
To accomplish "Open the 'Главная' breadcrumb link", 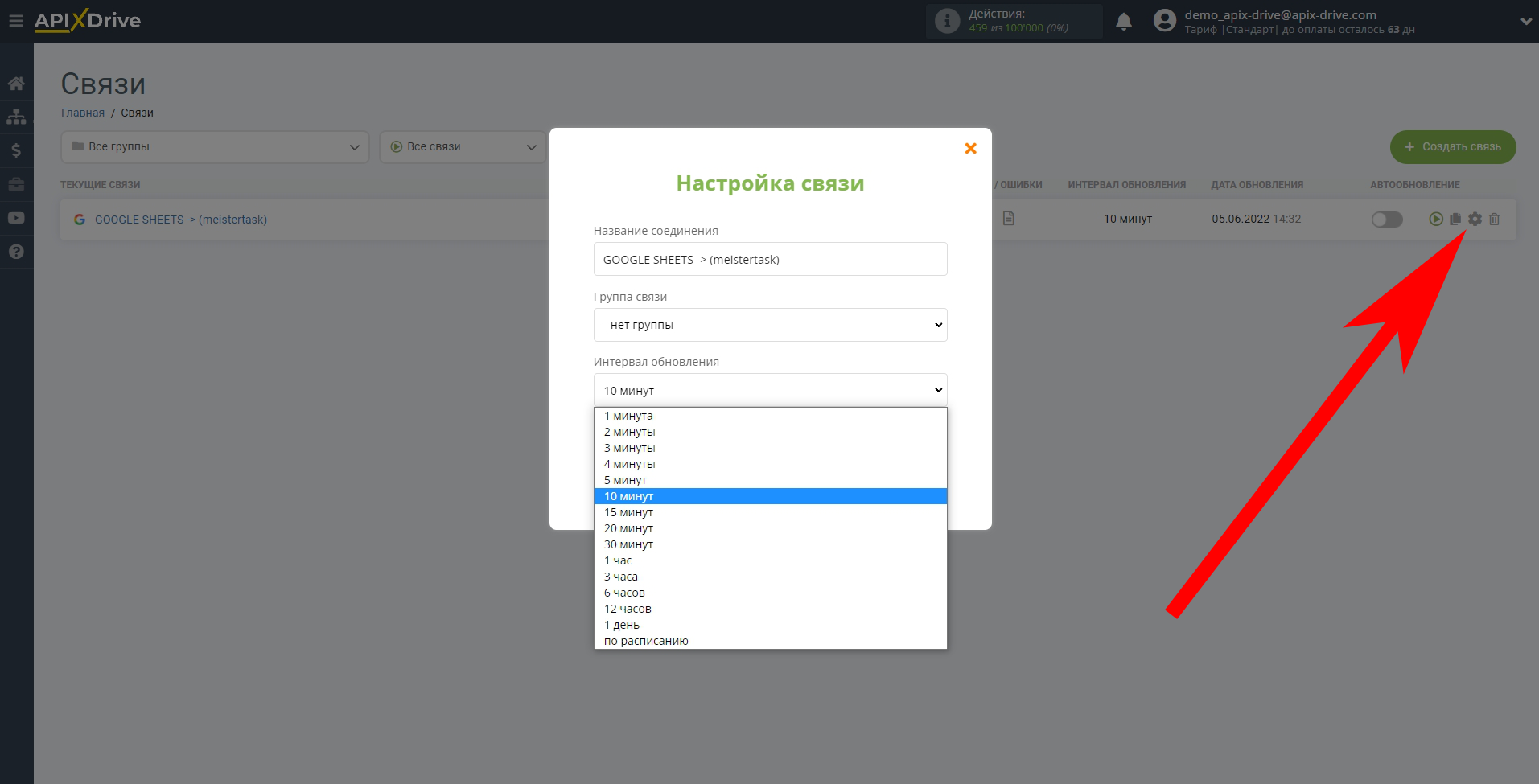I will coord(83,113).
